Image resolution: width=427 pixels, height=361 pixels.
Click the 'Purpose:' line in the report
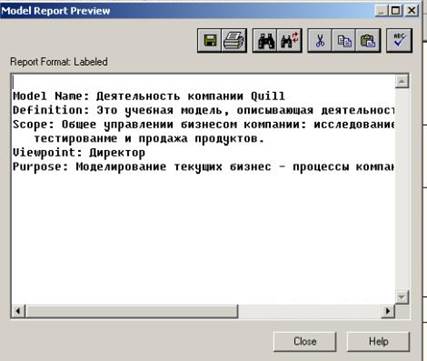(203, 166)
